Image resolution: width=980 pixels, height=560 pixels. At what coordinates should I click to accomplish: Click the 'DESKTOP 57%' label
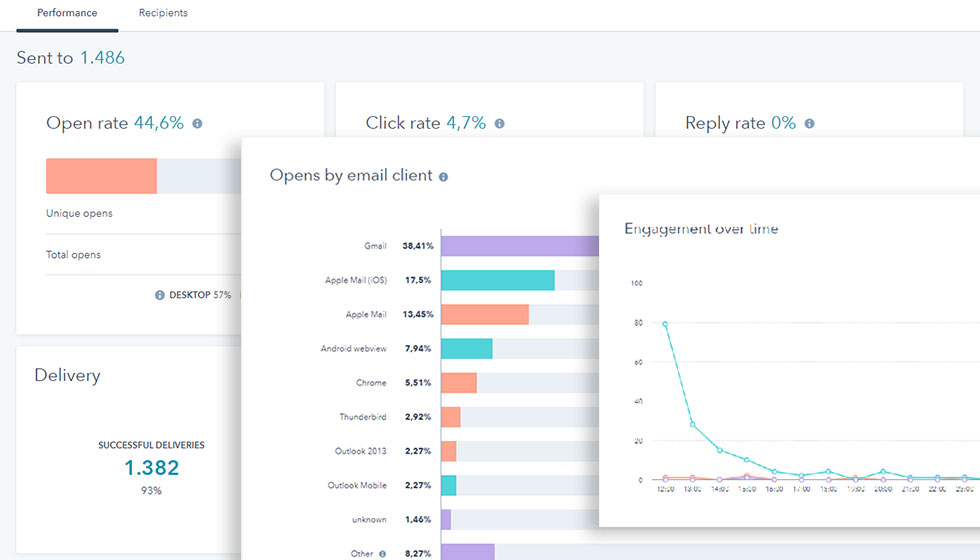pyautogui.click(x=200, y=295)
